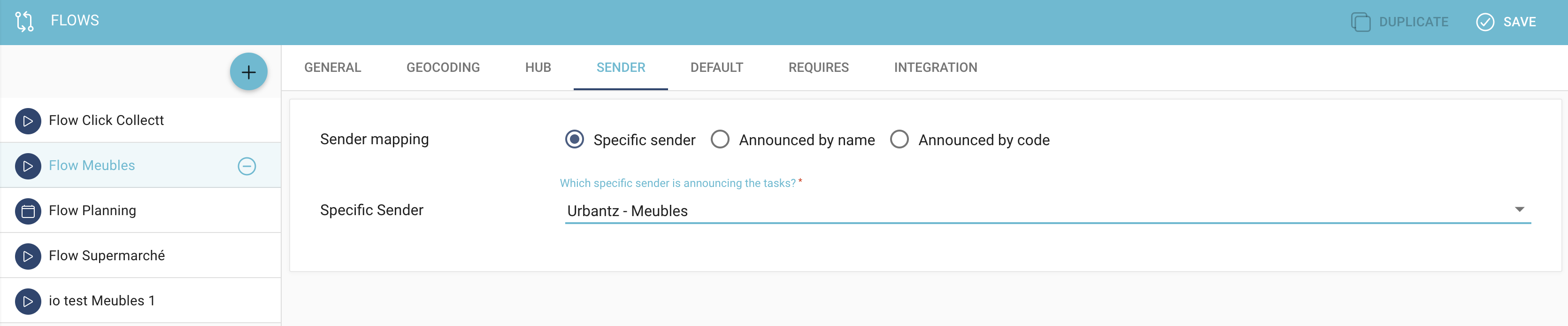
Task: Switch to the Requires tab
Action: coord(818,68)
